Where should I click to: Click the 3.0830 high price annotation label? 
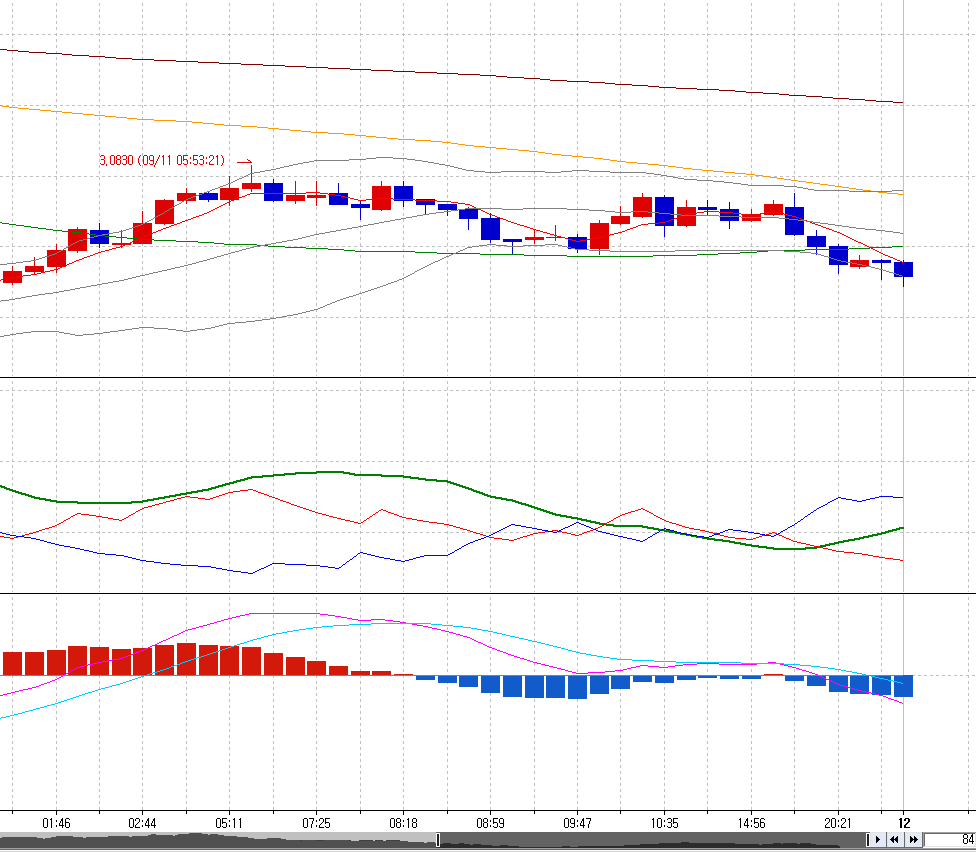pos(162,161)
